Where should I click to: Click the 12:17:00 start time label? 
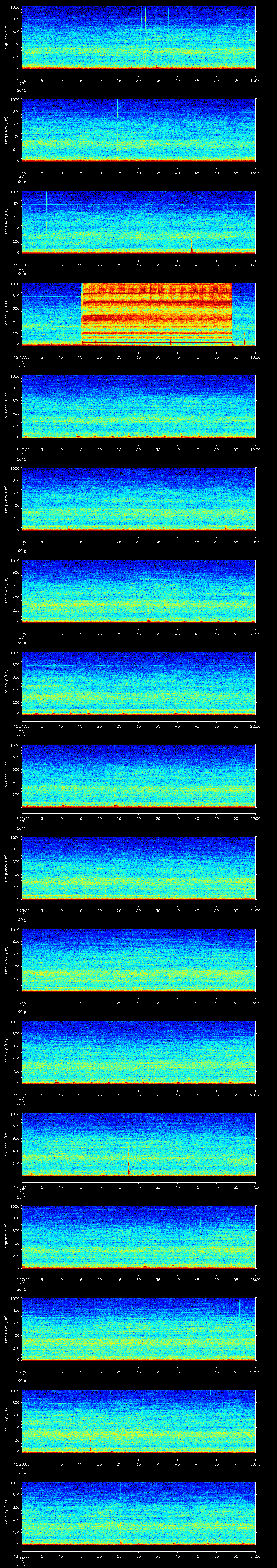point(22,357)
